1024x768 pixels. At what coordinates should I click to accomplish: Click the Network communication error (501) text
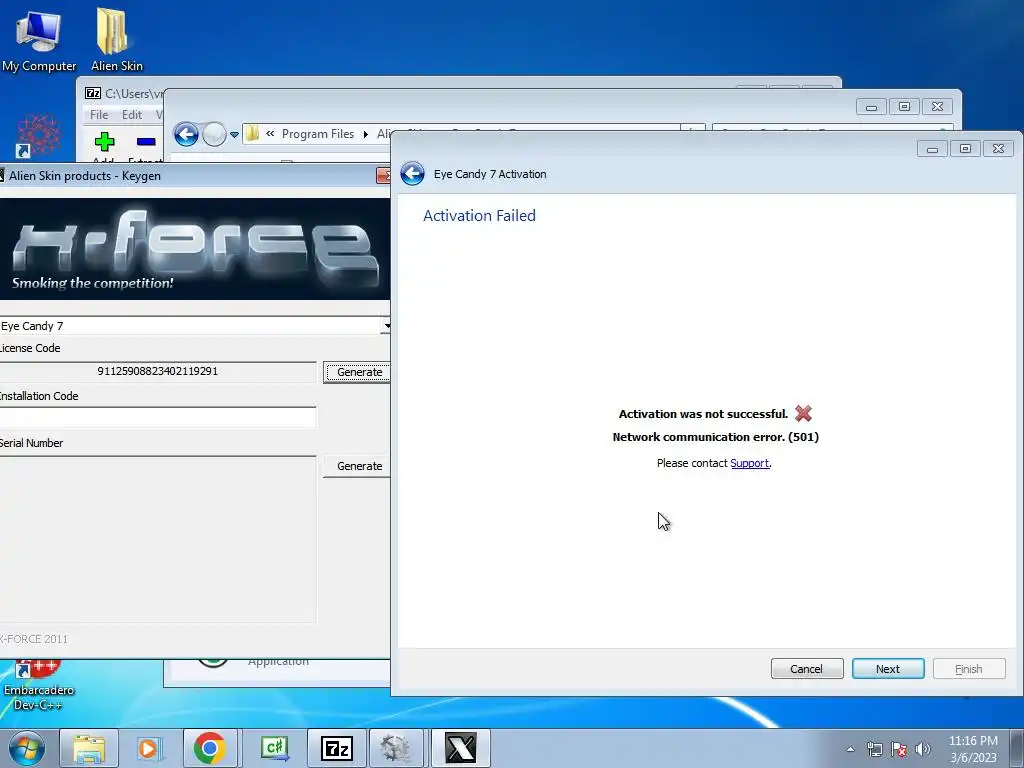click(x=715, y=437)
